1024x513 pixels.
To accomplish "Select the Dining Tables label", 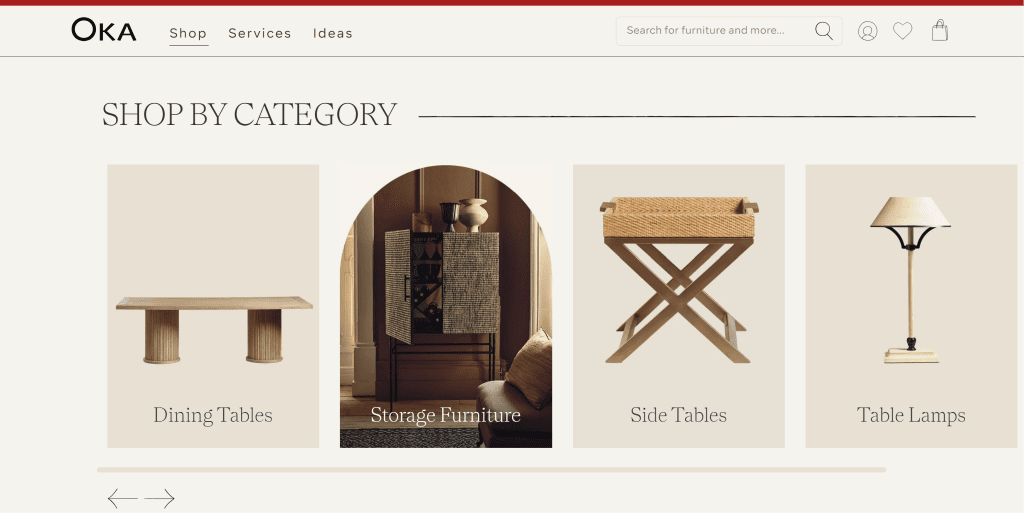I will (x=213, y=415).
